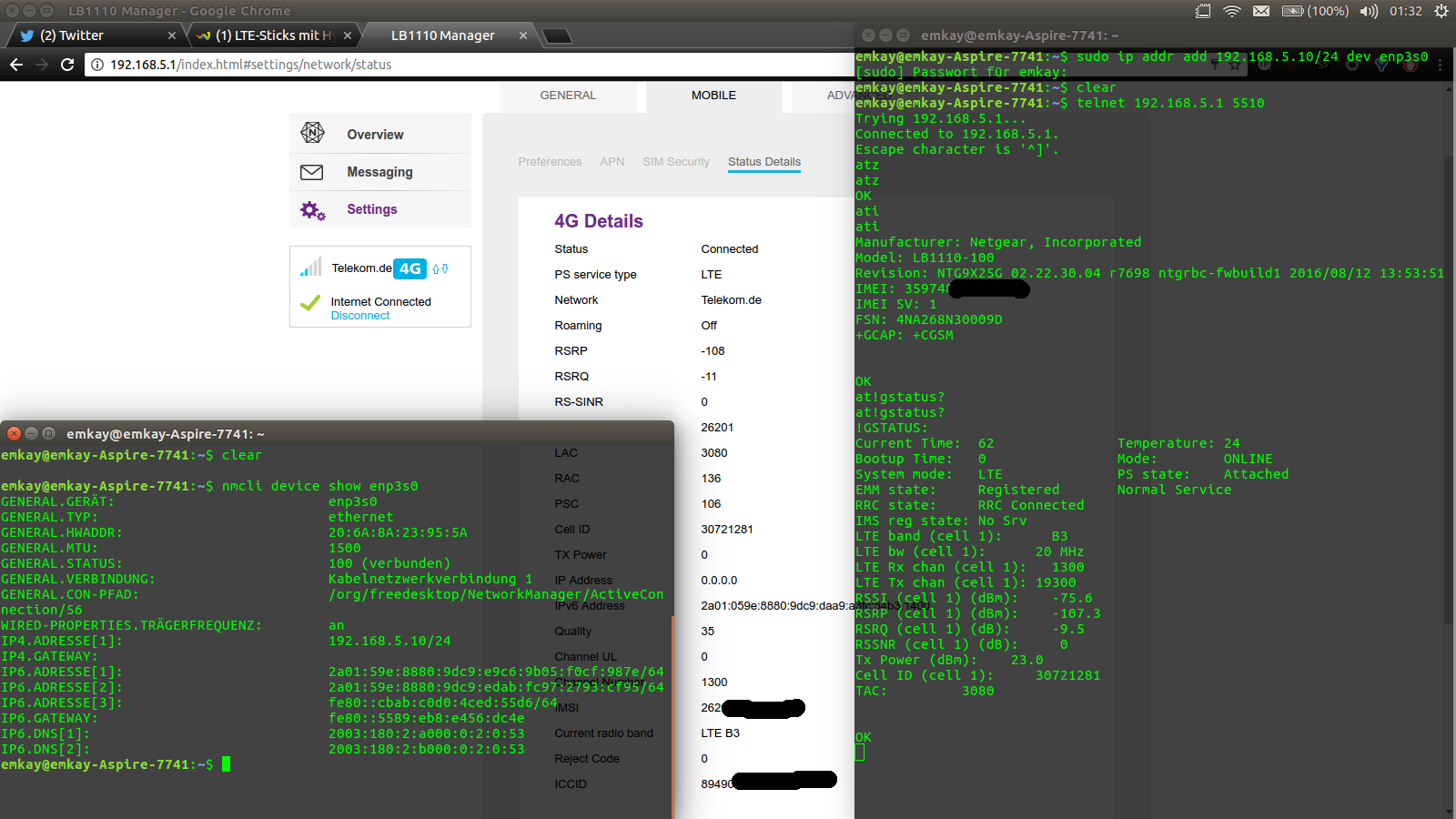Click the Current radio band value LTE B3
Image resolution: width=1456 pixels, height=819 pixels.
coord(720,733)
